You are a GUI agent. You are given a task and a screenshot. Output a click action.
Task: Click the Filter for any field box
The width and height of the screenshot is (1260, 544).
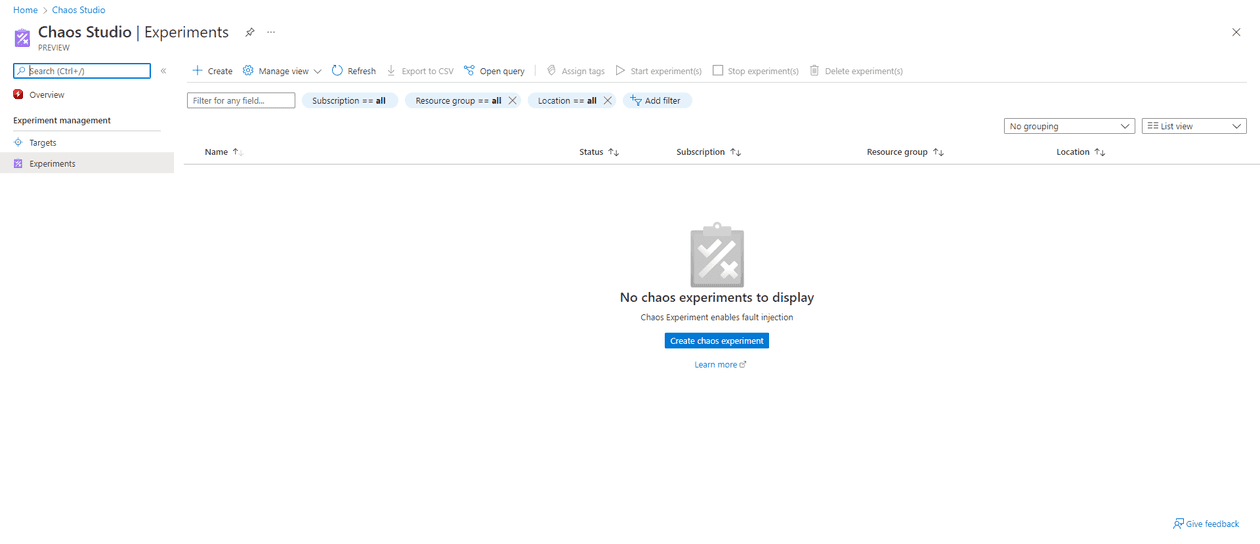click(241, 101)
